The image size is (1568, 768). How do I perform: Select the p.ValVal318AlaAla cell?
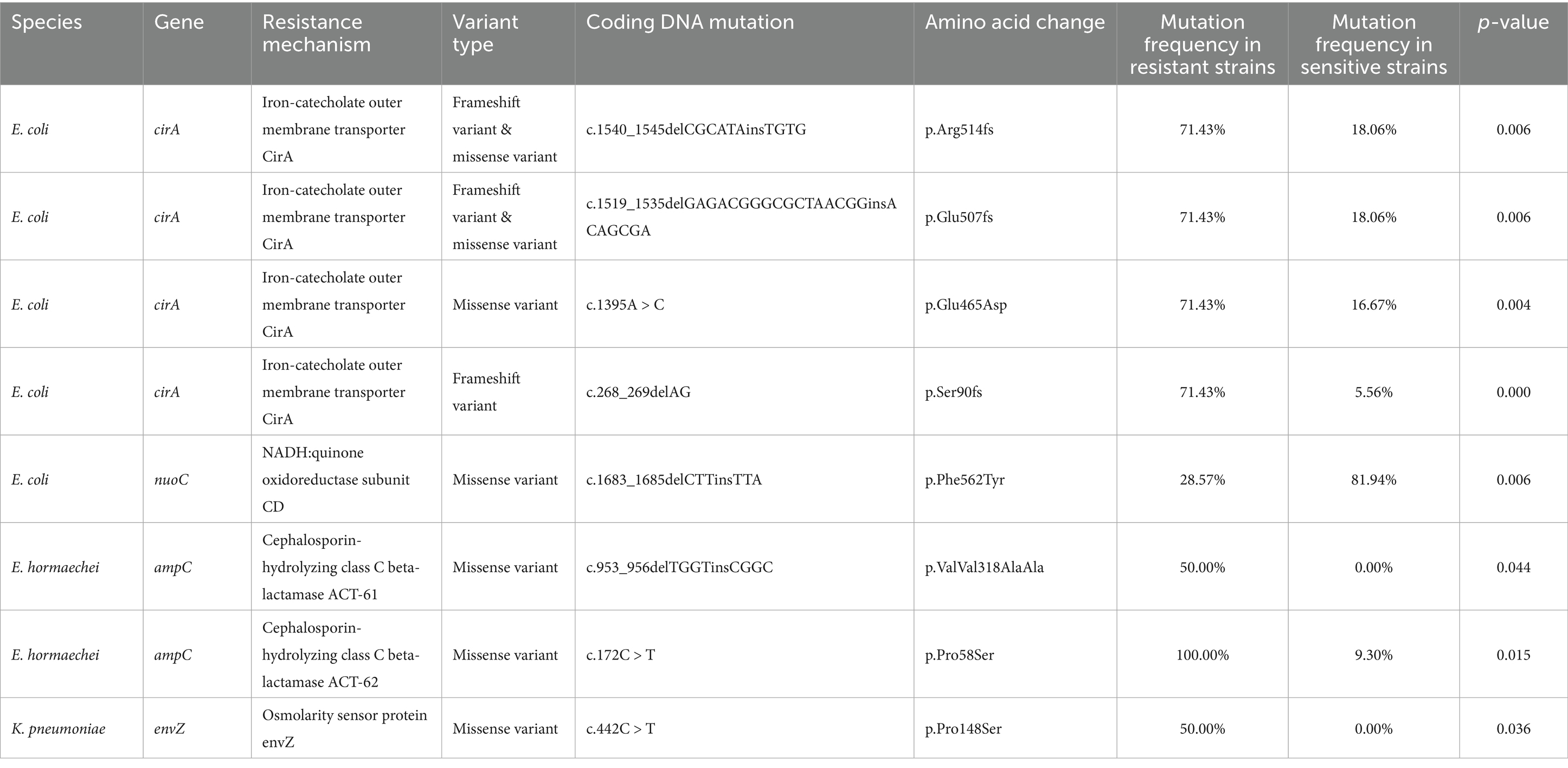[x=984, y=568]
